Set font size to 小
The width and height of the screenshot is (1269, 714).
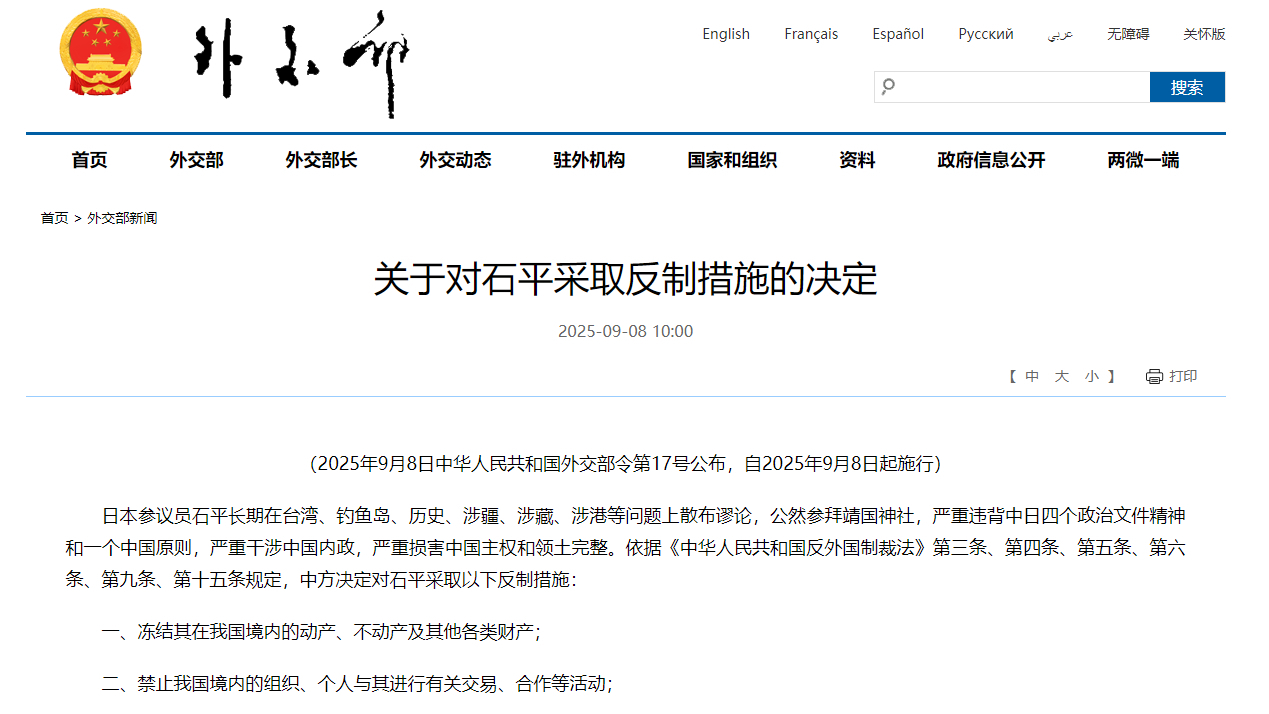click(x=1091, y=377)
